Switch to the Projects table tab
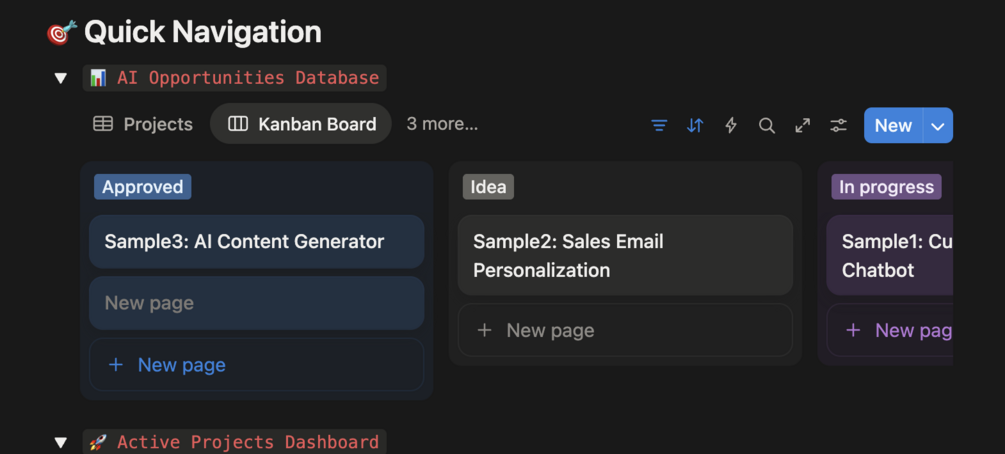1005x454 pixels. [143, 124]
